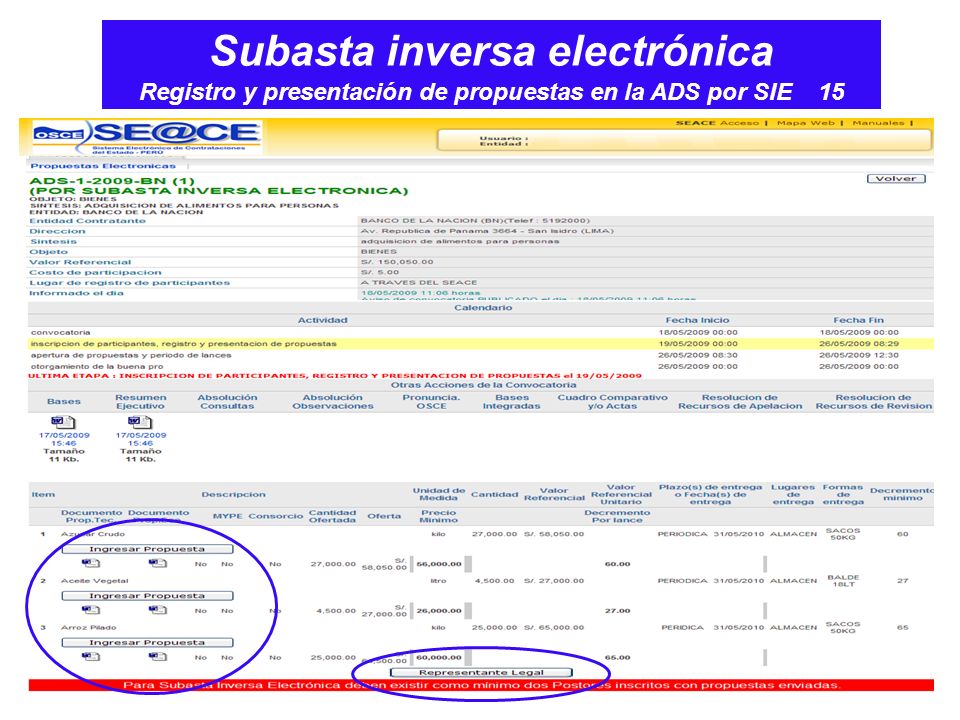
Task: Click the A TRAVES DEL SEACE value
Action: pyautogui.click(x=419, y=283)
